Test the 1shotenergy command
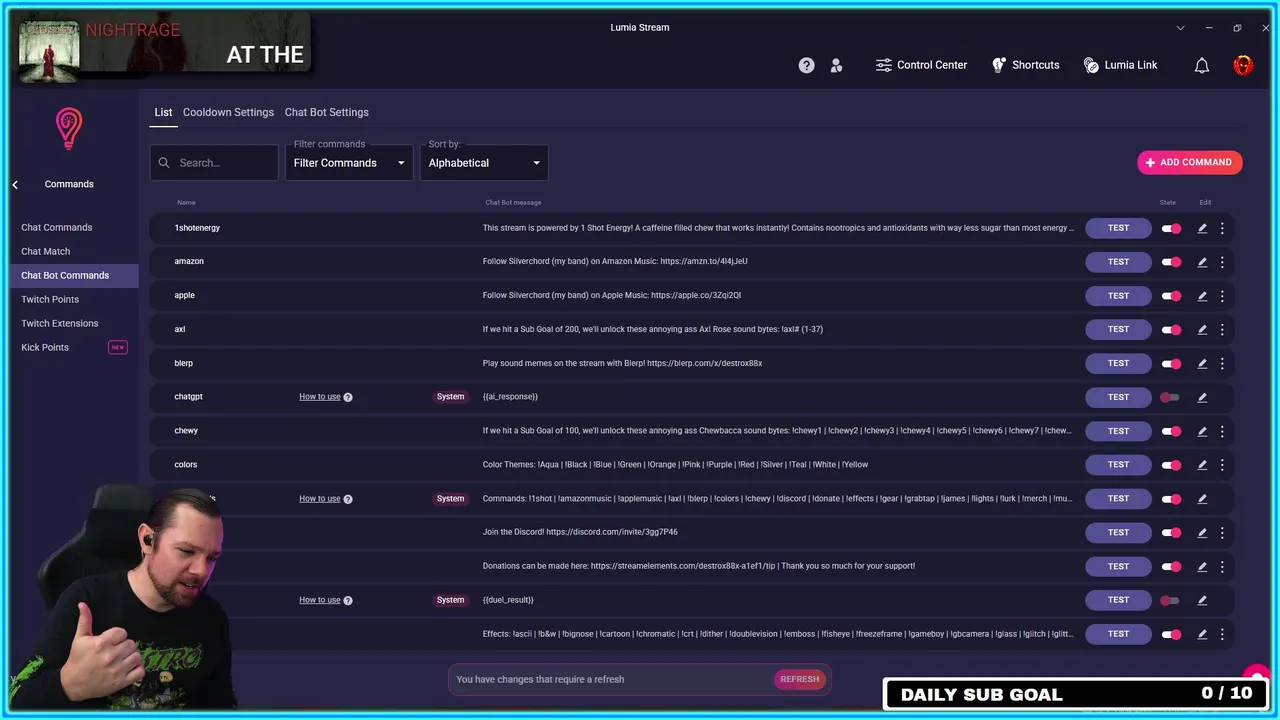The width and height of the screenshot is (1280, 720). click(1118, 228)
